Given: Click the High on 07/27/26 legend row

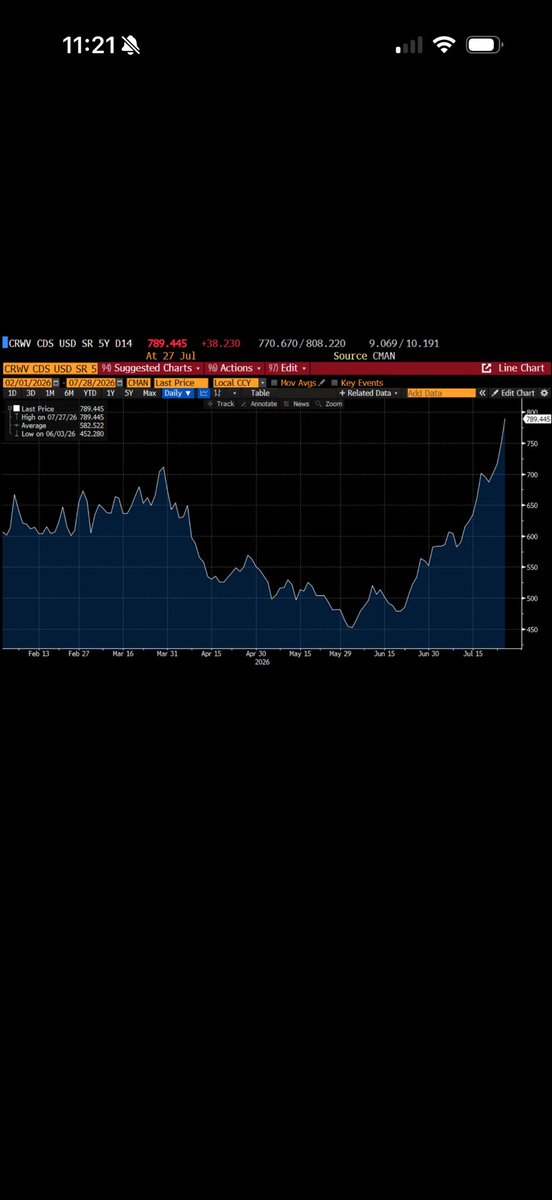Looking at the screenshot, I should (61, 416).
